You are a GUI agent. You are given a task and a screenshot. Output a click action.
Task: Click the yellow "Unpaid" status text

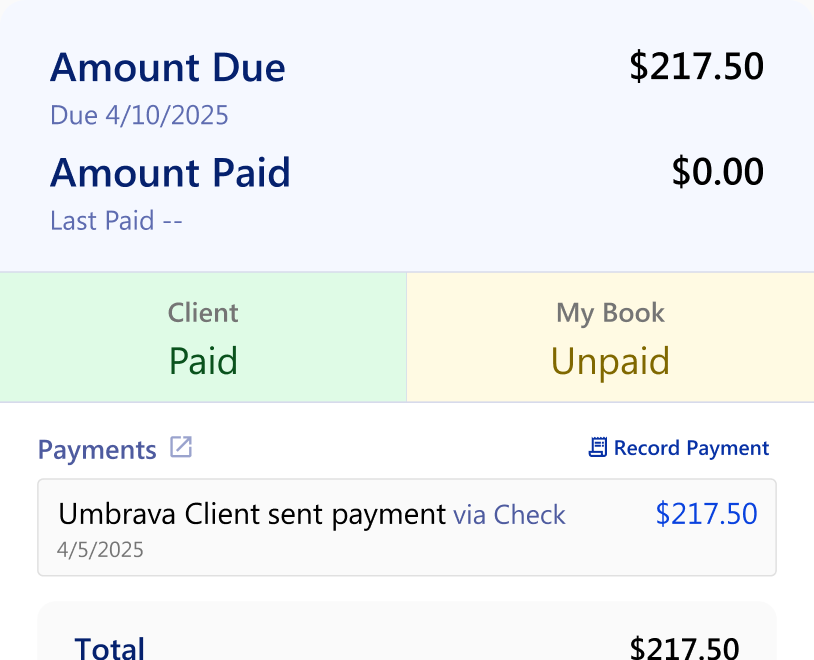tap(610, 360)
